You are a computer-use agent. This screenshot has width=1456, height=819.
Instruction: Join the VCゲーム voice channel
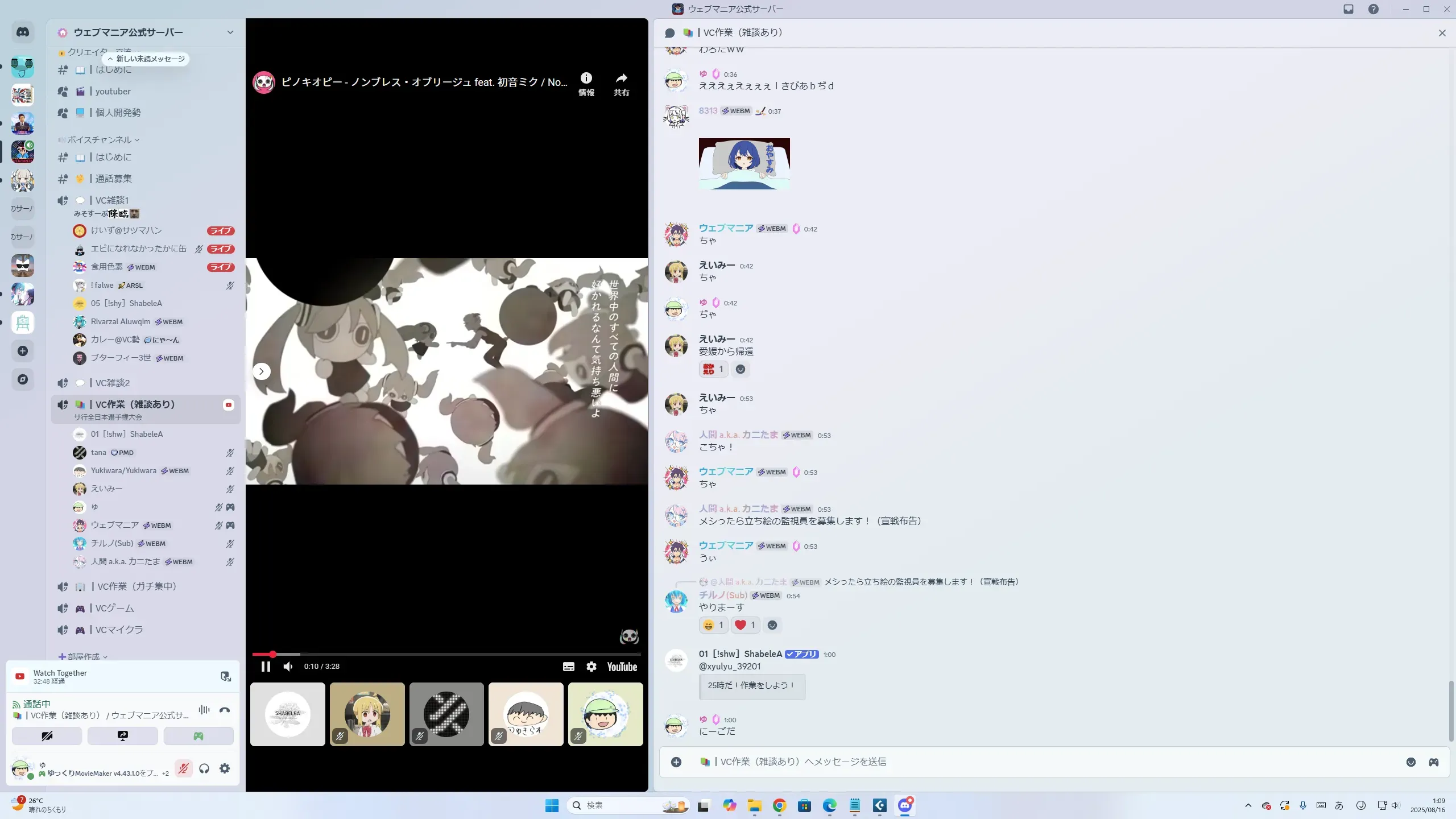click(x=115, y=608)
